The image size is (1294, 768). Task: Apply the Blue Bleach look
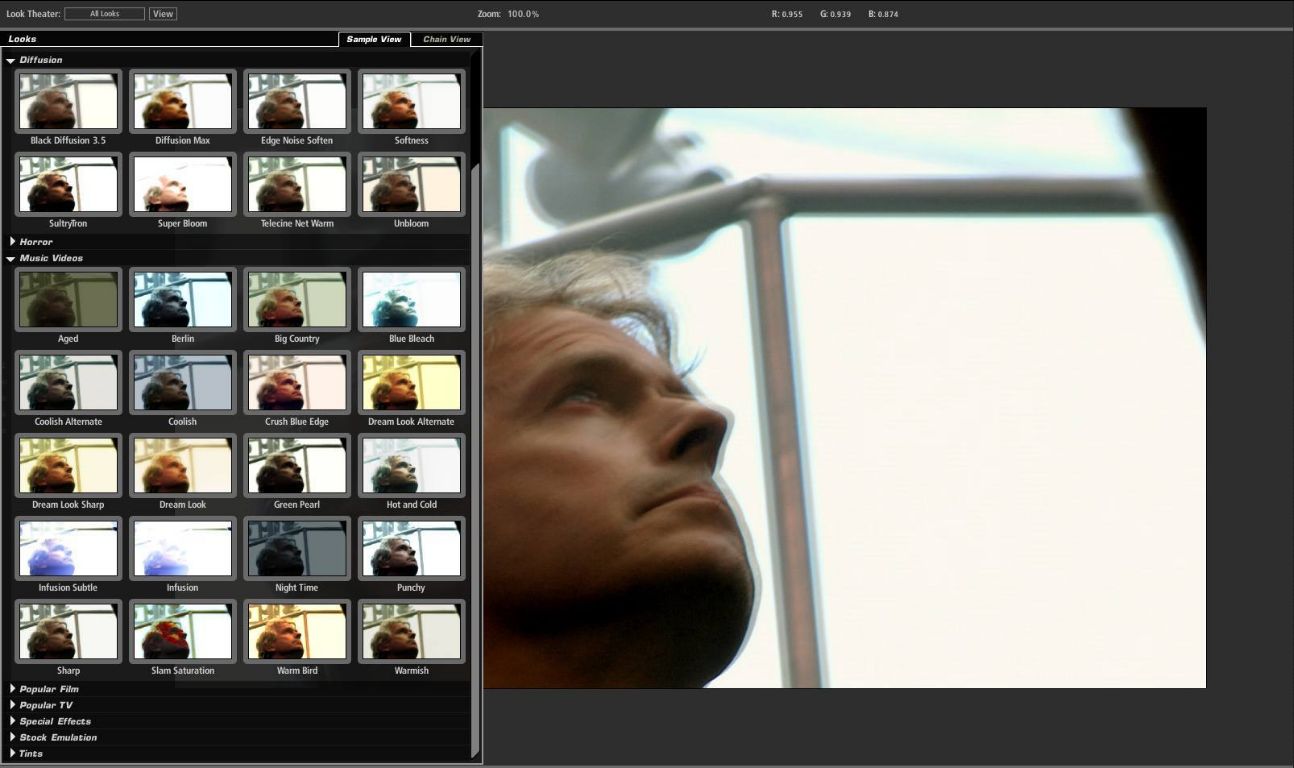tap(411, 299)
